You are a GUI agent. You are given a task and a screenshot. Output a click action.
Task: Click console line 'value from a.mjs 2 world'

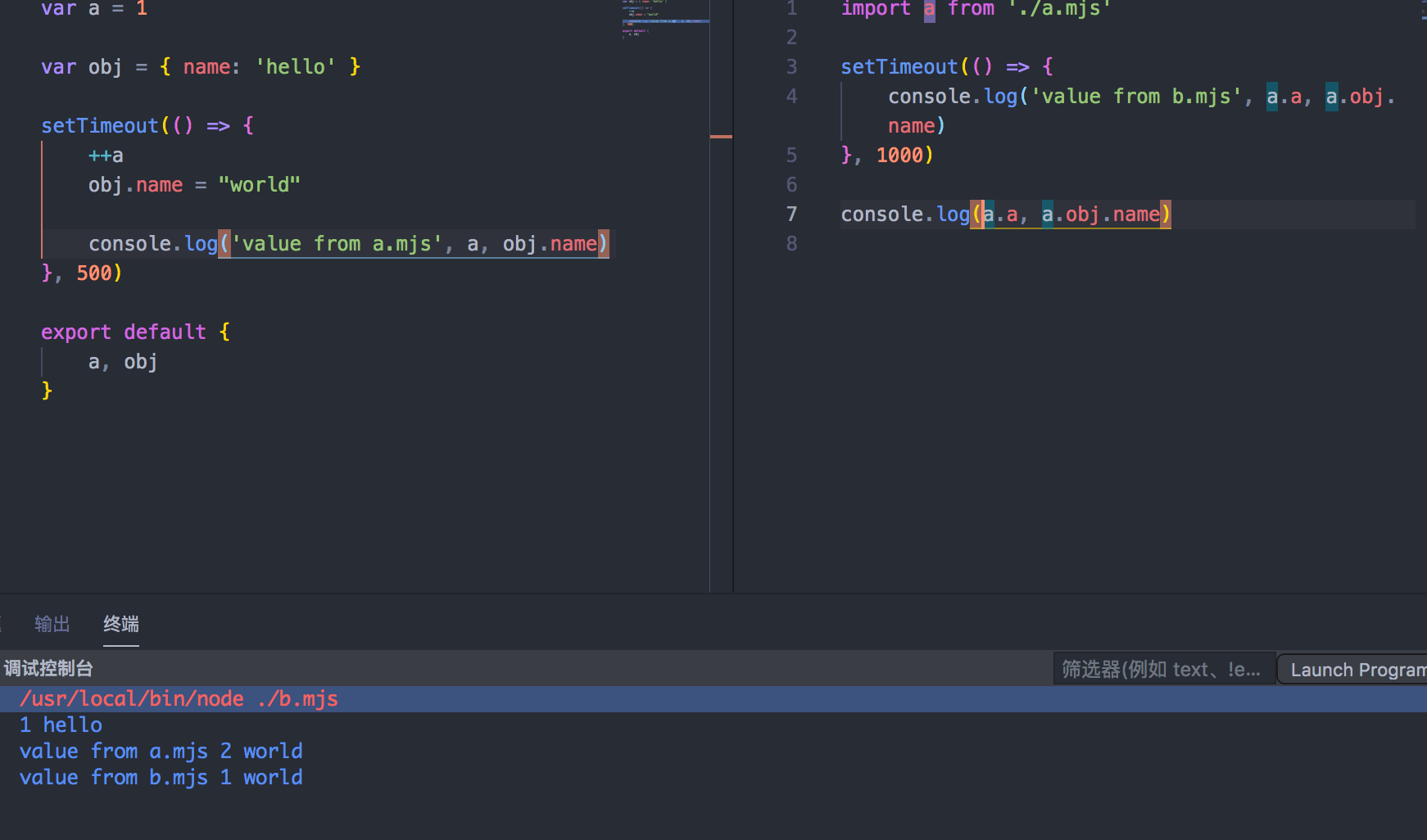(161, 751)
